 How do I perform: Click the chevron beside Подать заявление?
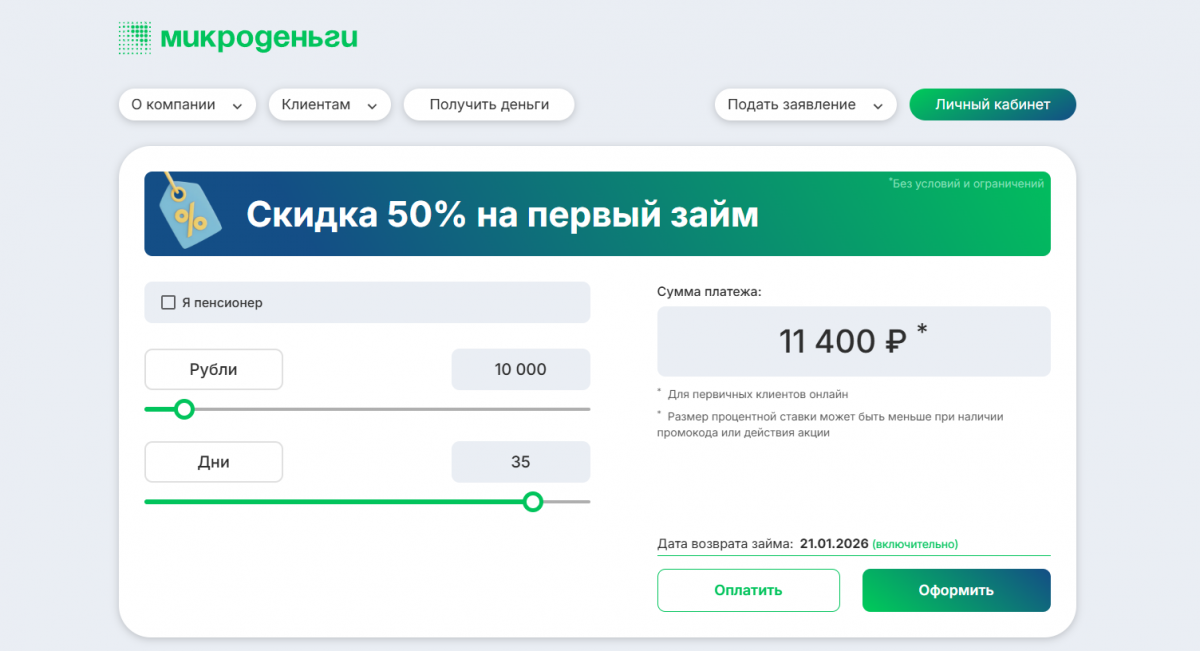(x=878, y=106)
